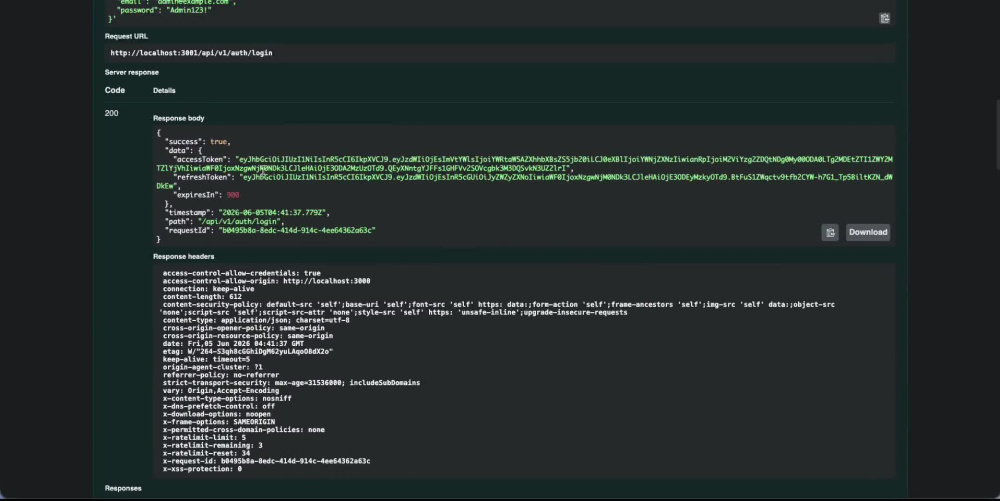Viewport: 1000px width, 501px height.
Task: Click the page vertical scrollbar thumb
Action: (997, 134)
